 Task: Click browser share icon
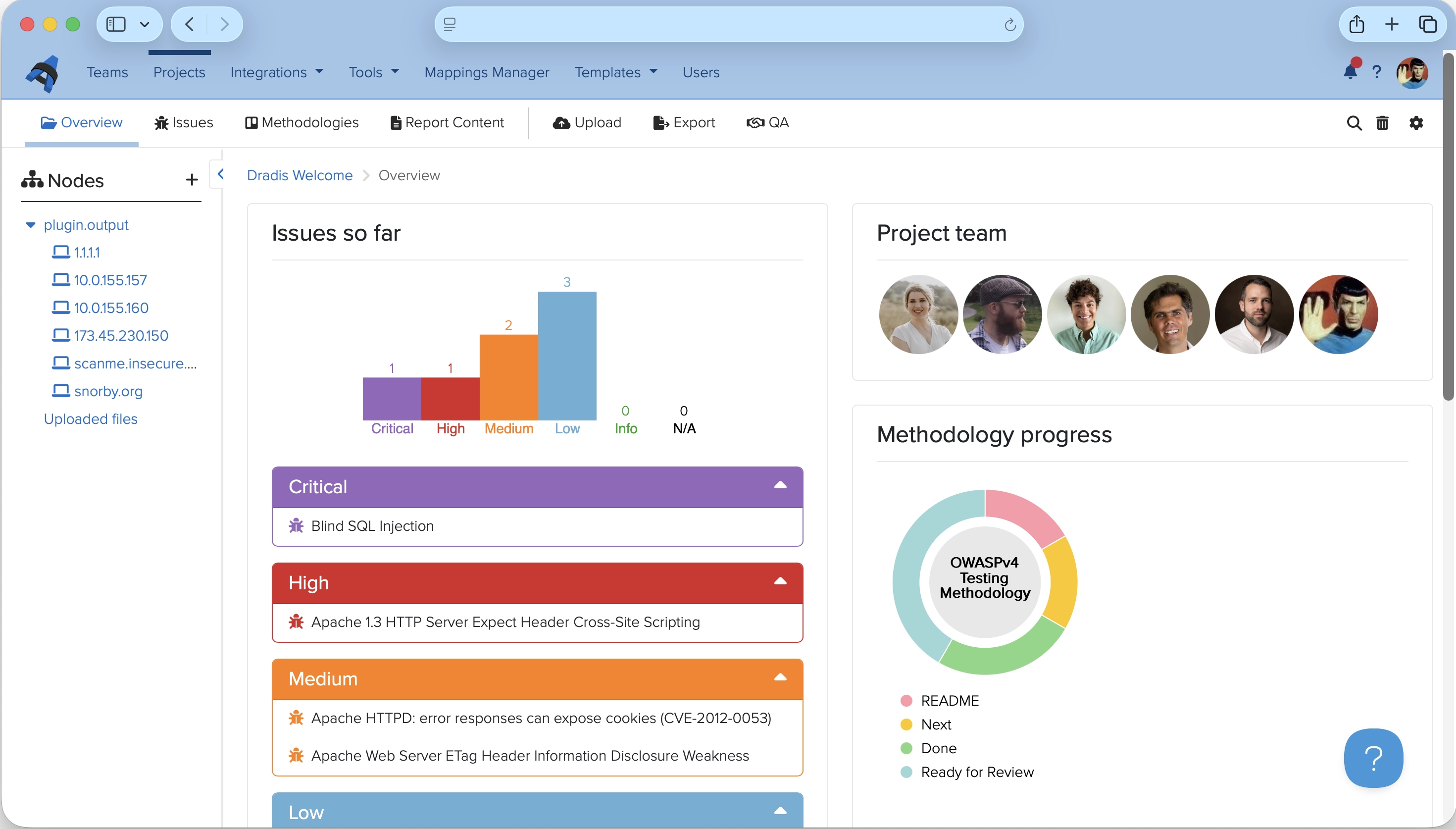pyautogui.click(x=1356, y=24)
